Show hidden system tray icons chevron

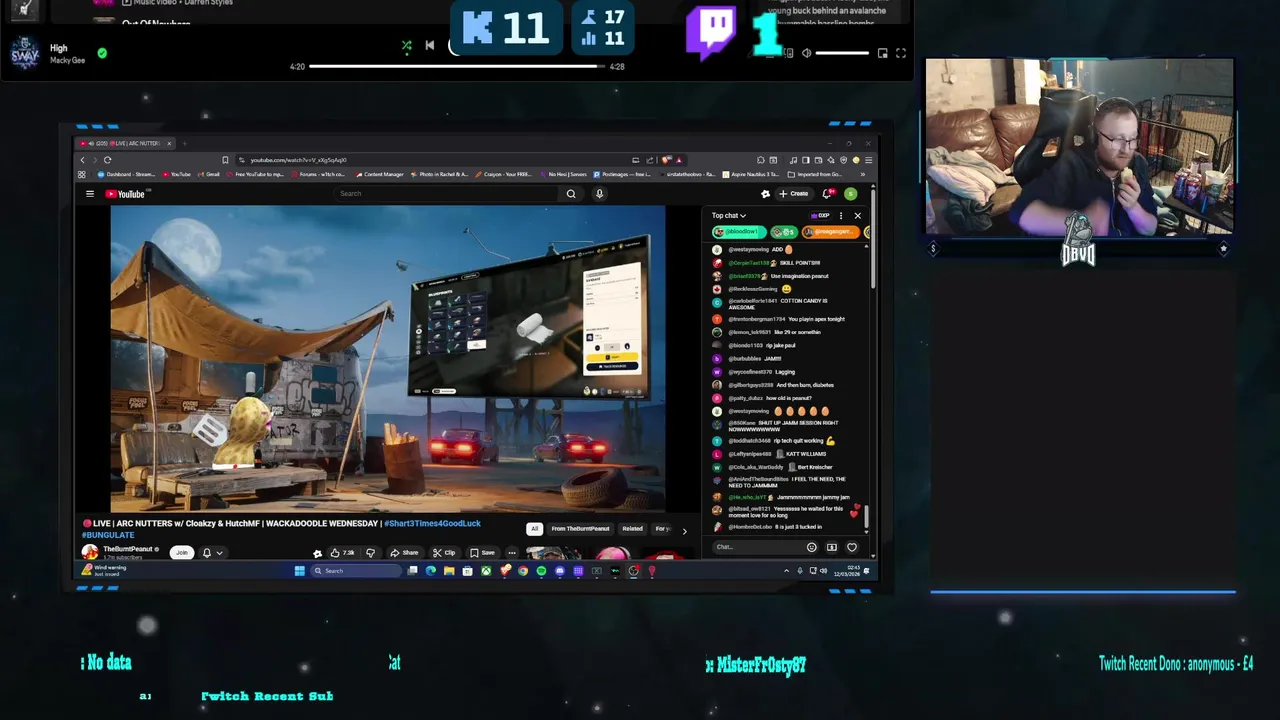[786, 571]
